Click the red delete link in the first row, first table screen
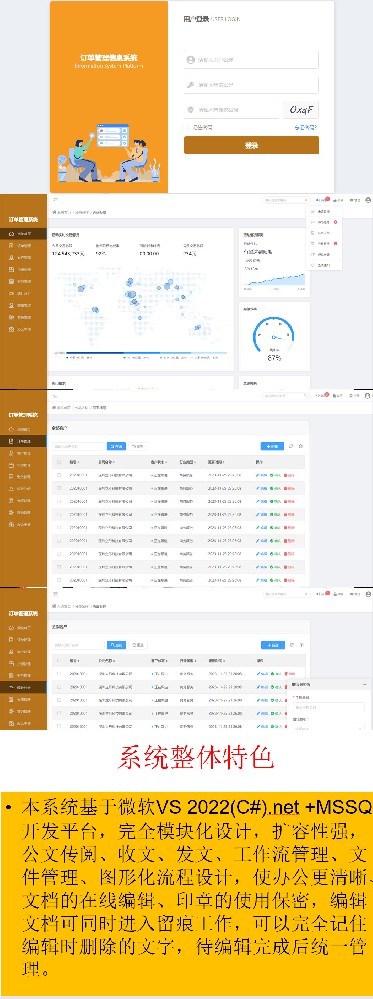This screenshot has width=373, height=999. [289, 475]
